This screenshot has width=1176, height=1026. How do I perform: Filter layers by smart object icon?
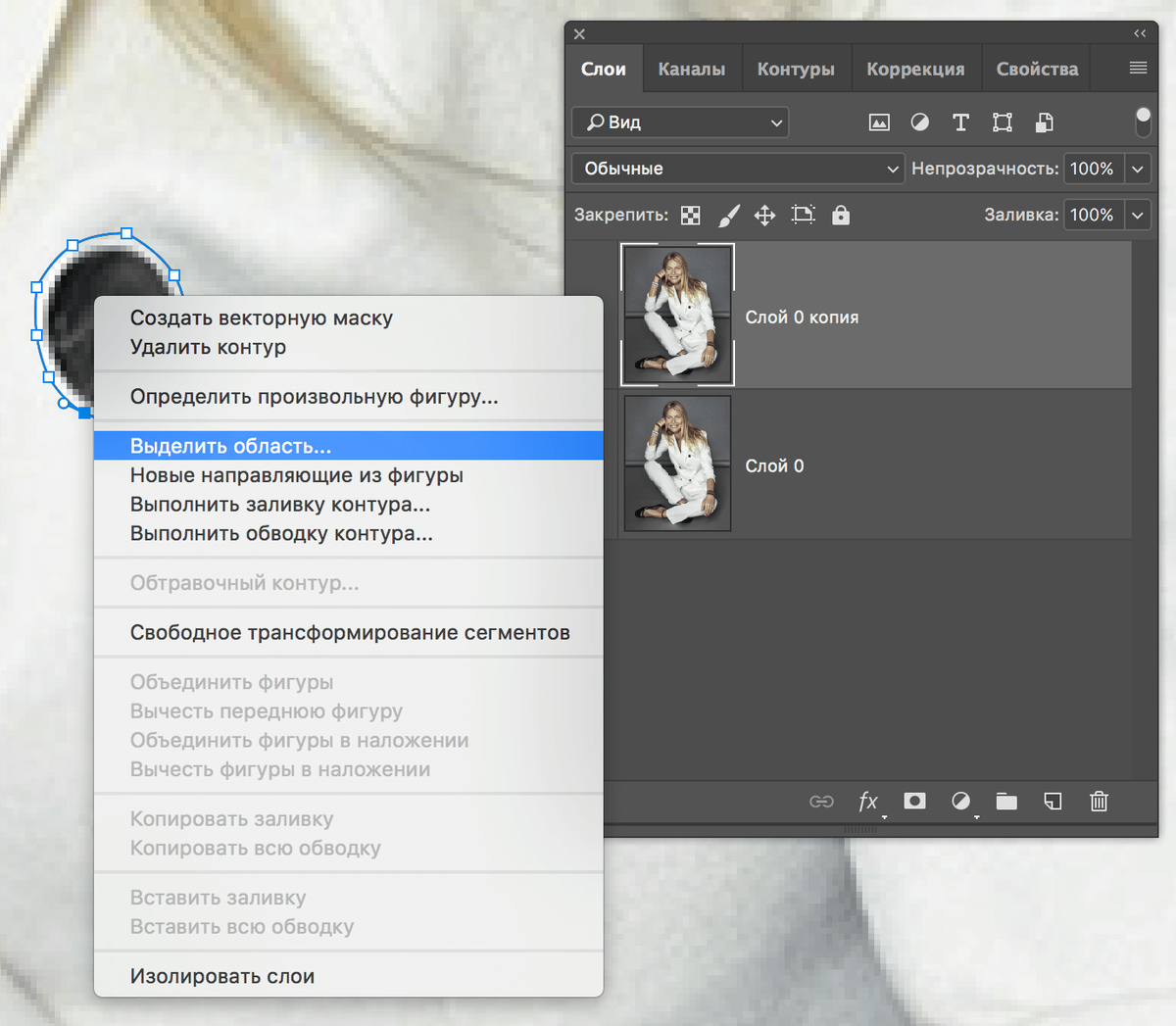[1045, 122]
